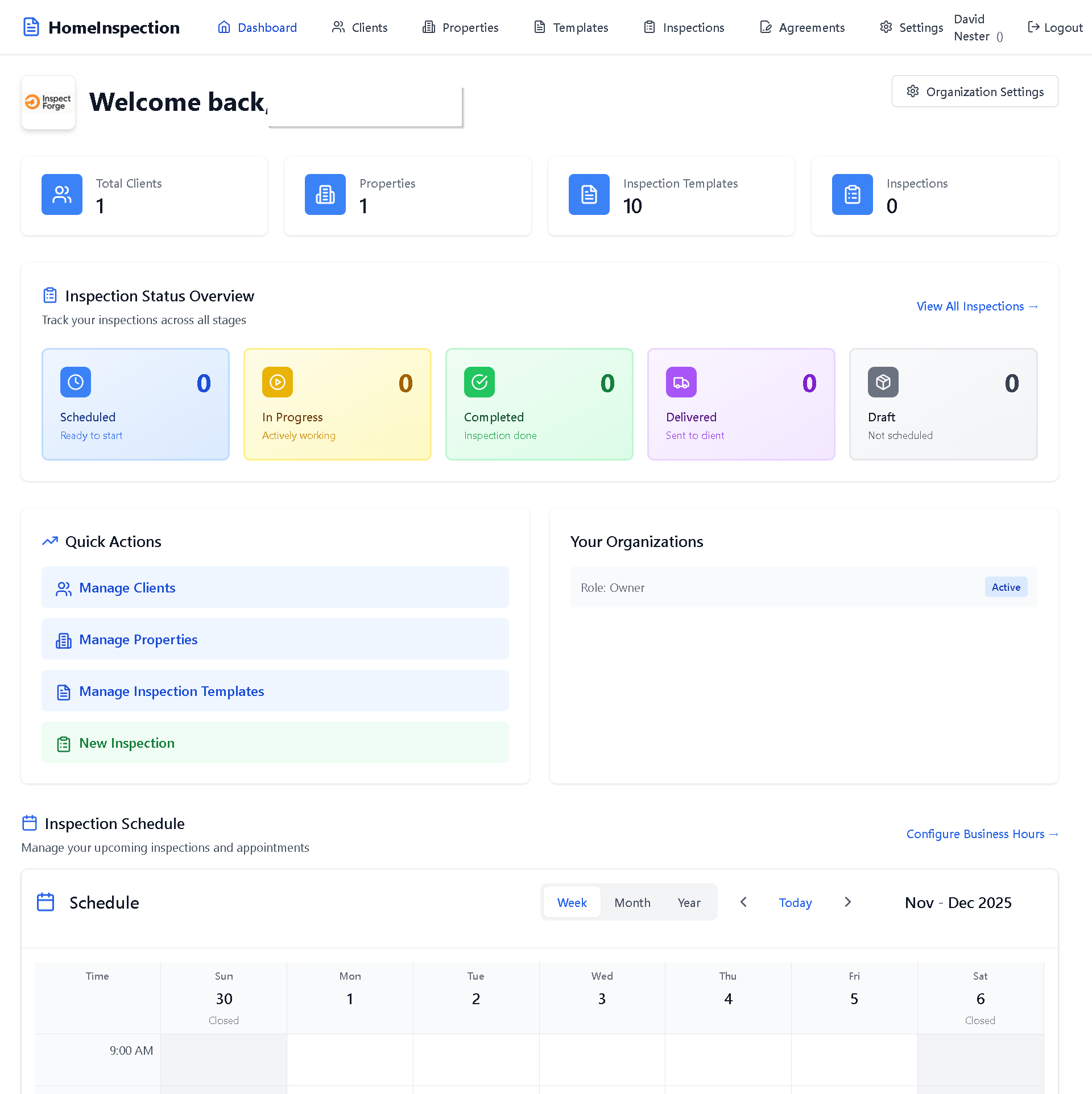
Task: Open Organization Settings
Action: [974, 91]
